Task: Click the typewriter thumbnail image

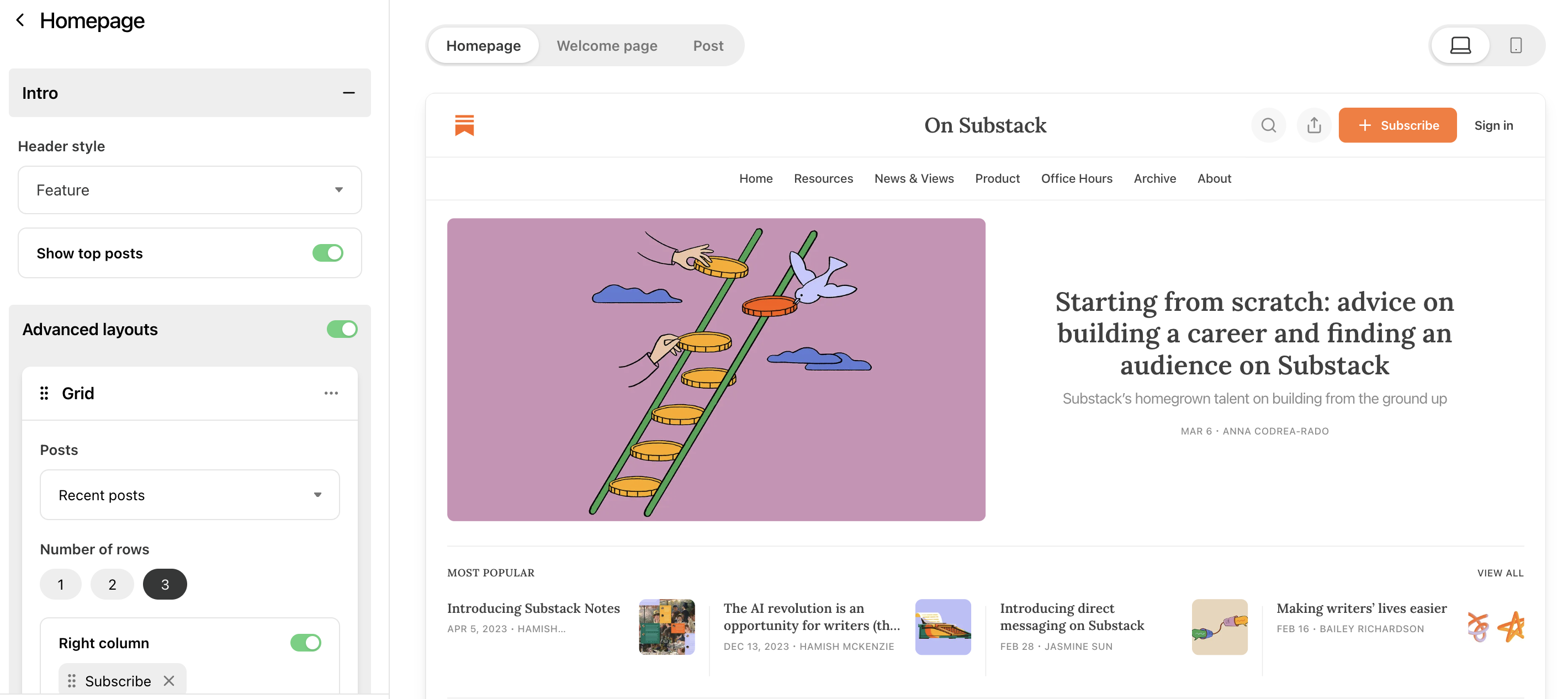Action: (x=942, y=627)
